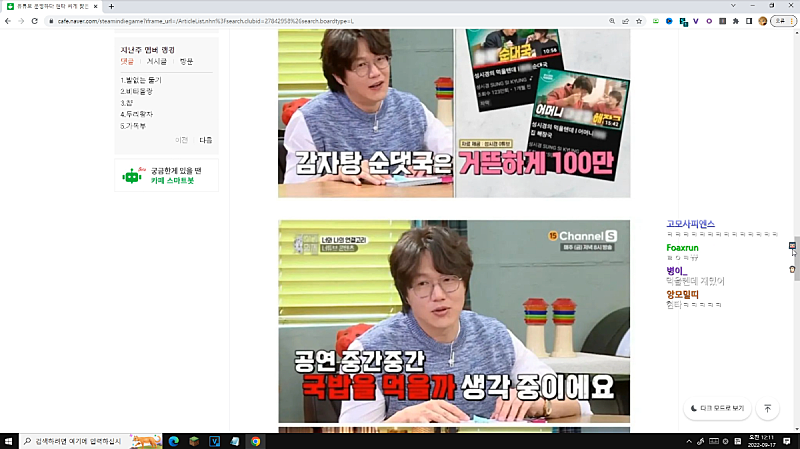Viewport: 800px width, 449px height.
Task: Open the purple V extension
Action: pos(695,21)
